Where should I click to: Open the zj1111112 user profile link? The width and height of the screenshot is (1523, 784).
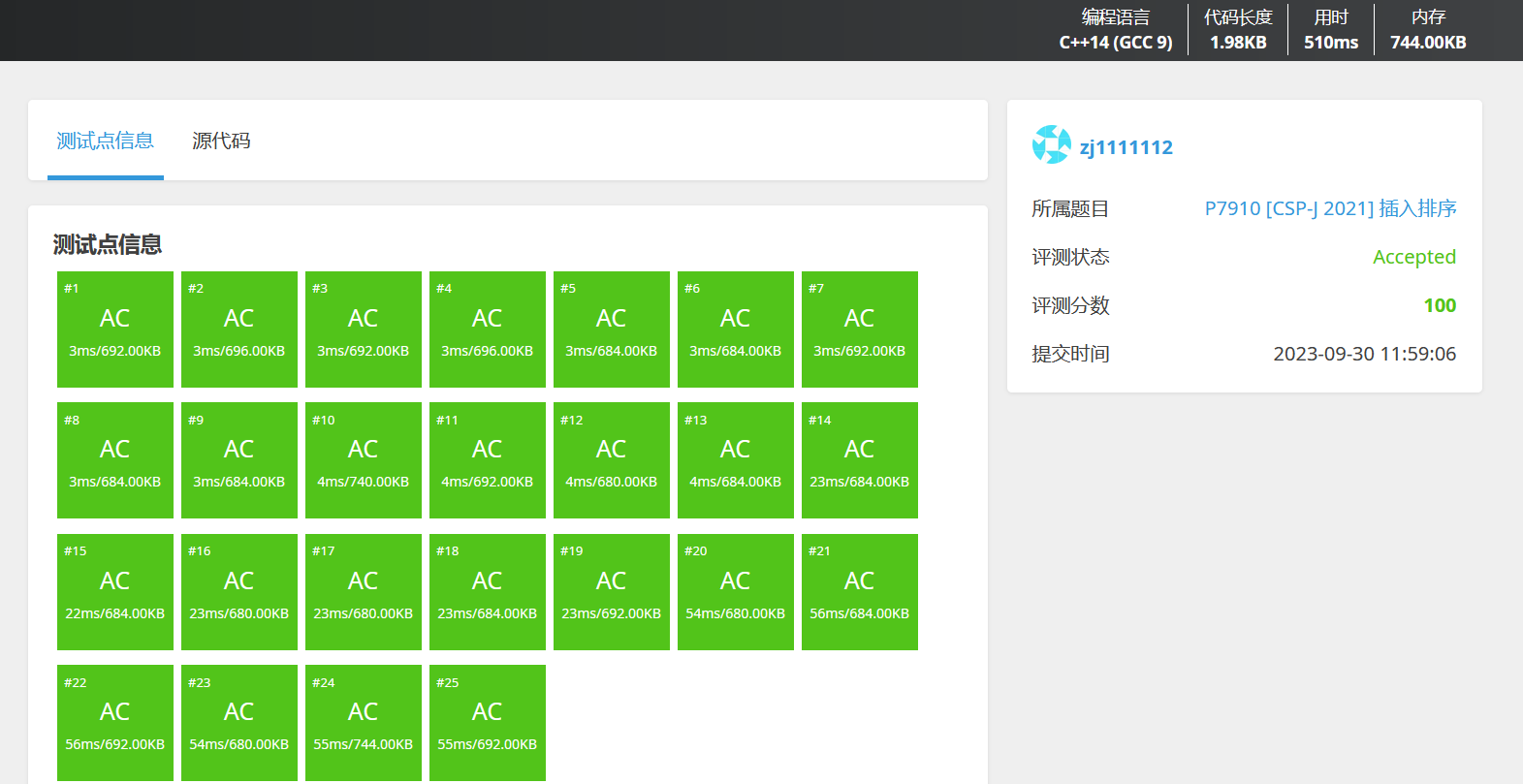1126,147
